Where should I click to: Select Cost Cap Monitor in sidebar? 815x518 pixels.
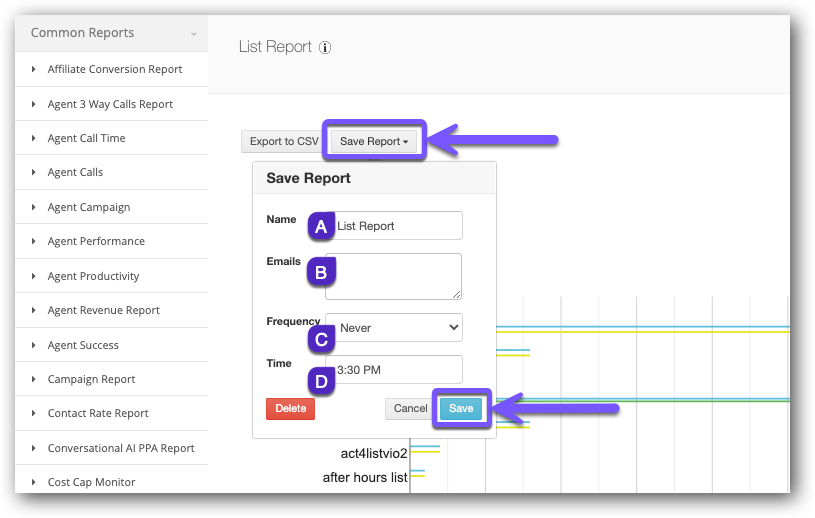91,482
